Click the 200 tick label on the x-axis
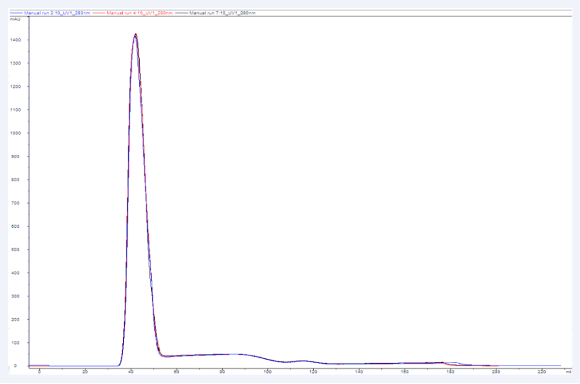Screen dimensions: 580x384 [x=496, y=371]
